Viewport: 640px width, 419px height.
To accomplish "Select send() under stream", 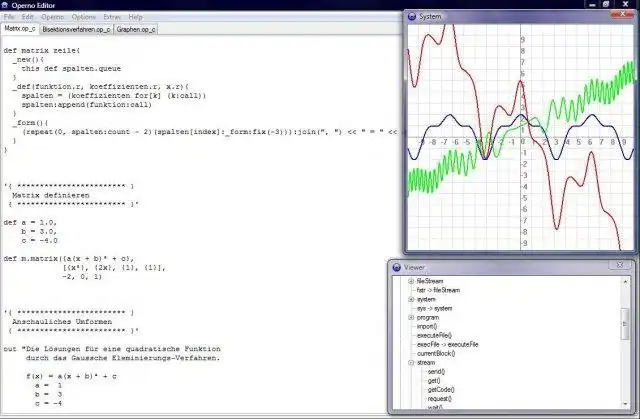I will 436,372.
